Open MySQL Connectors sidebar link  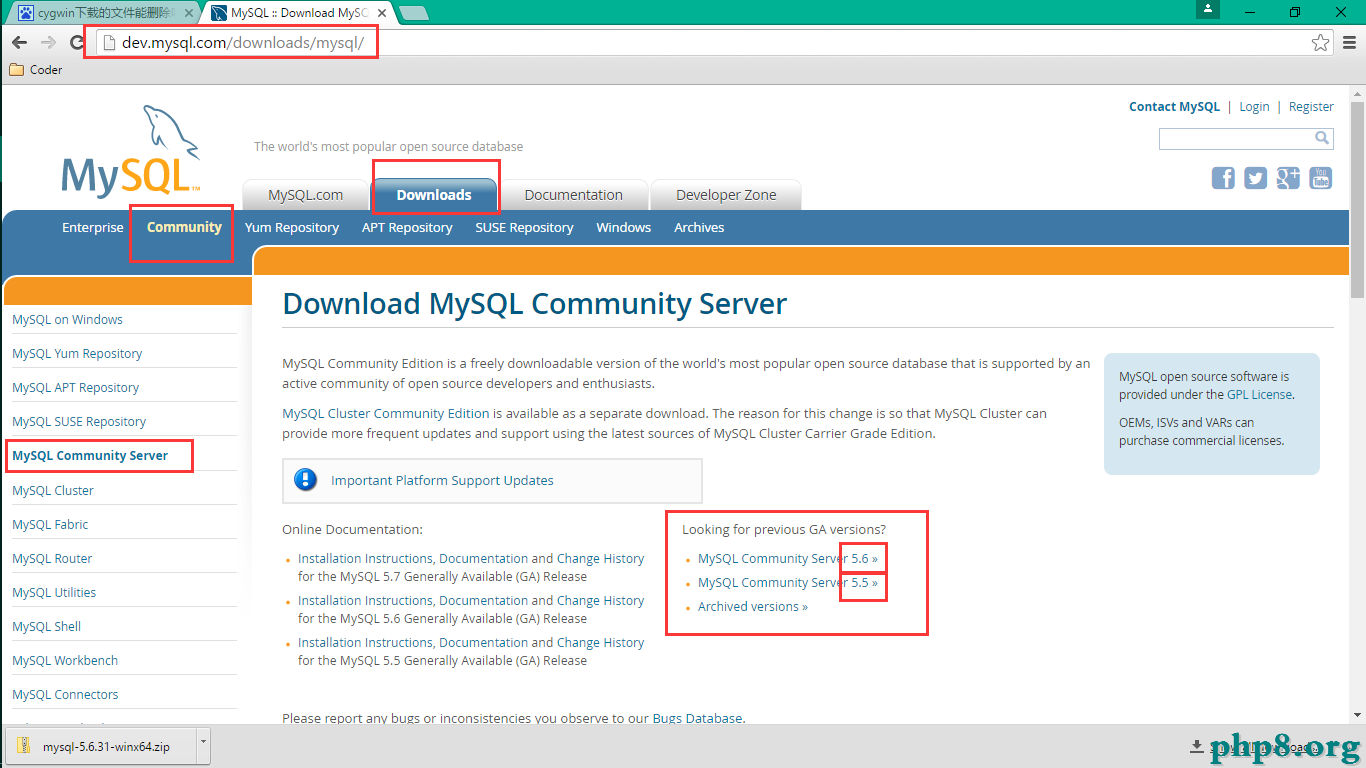pyautogui.click(x=65, y=695)
